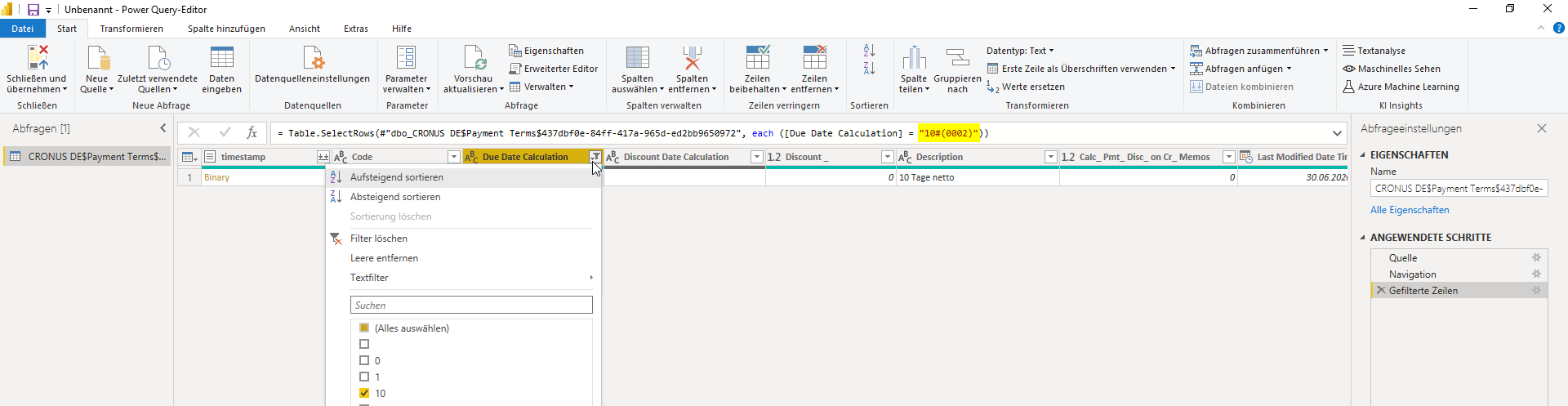Click Vorschau aktualisieren icon

[x=474, y=57]
